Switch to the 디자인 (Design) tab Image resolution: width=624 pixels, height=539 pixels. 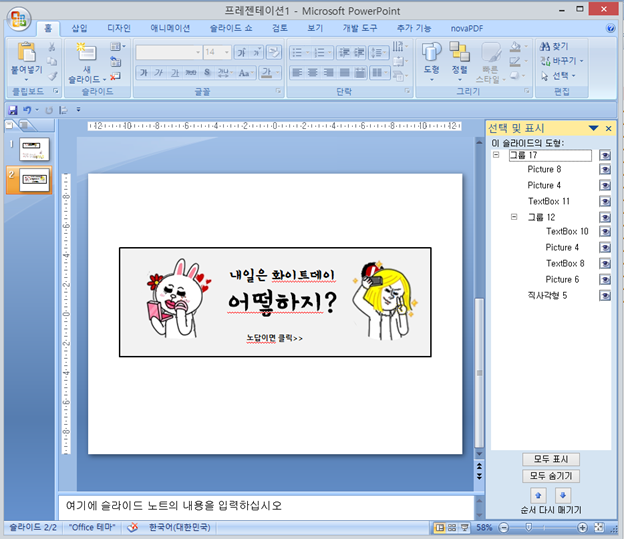point(119,28)
